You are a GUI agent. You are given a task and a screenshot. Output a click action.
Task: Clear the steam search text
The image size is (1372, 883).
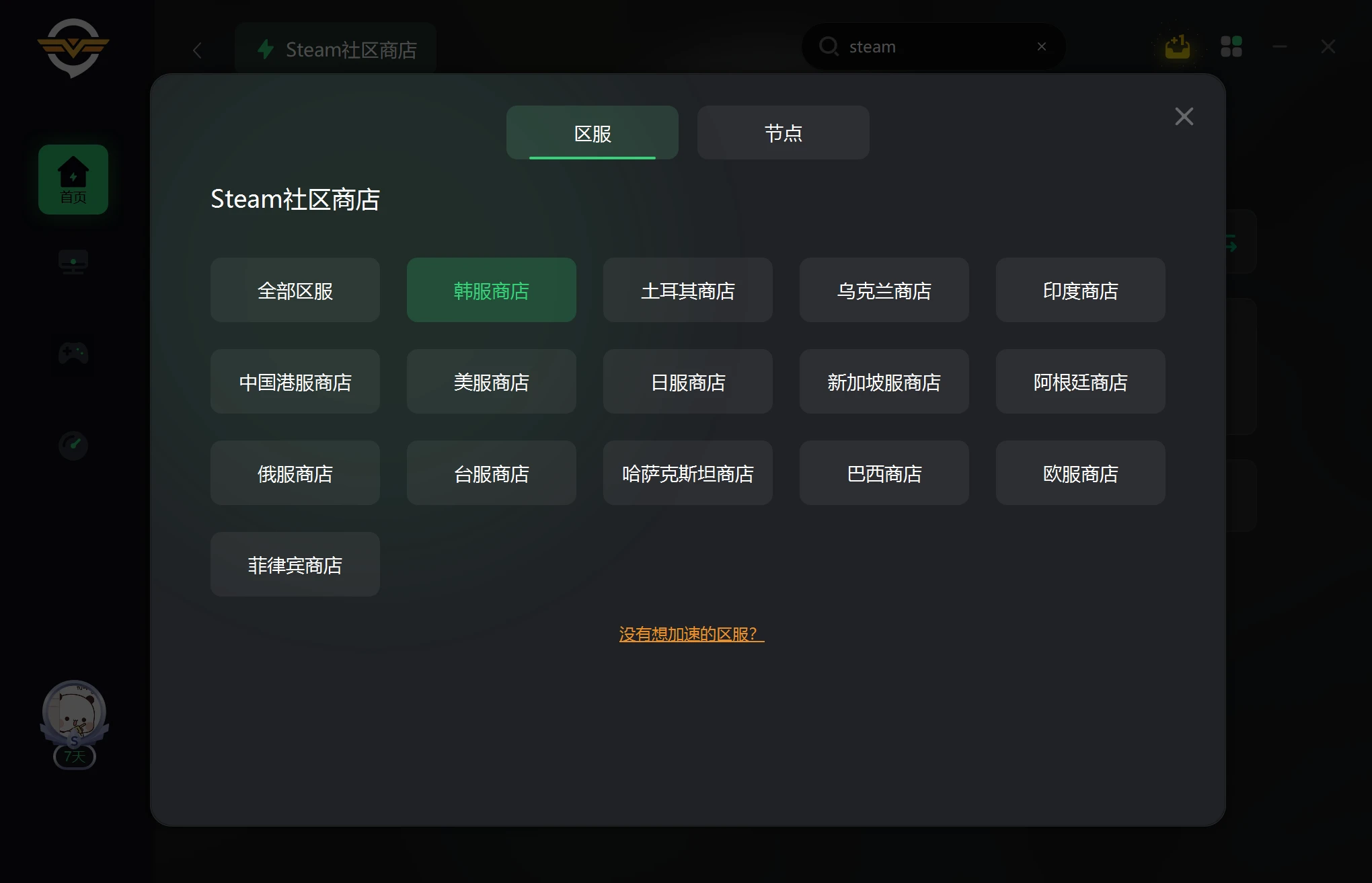coord(1042,46)
